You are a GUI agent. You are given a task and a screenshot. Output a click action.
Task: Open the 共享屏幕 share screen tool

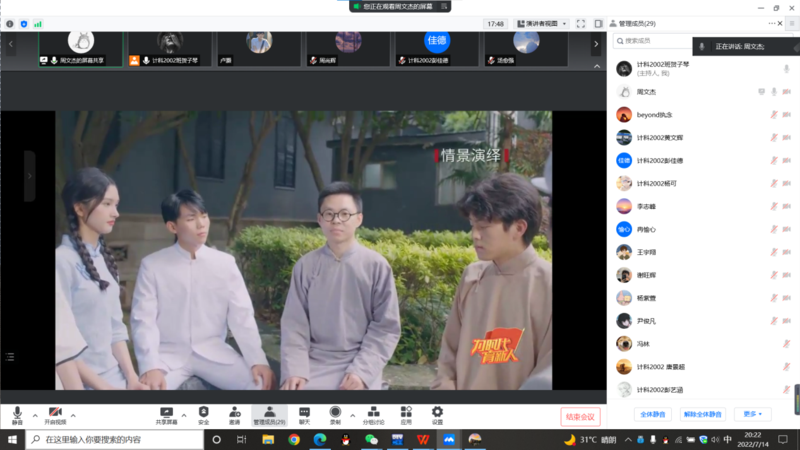166,415
